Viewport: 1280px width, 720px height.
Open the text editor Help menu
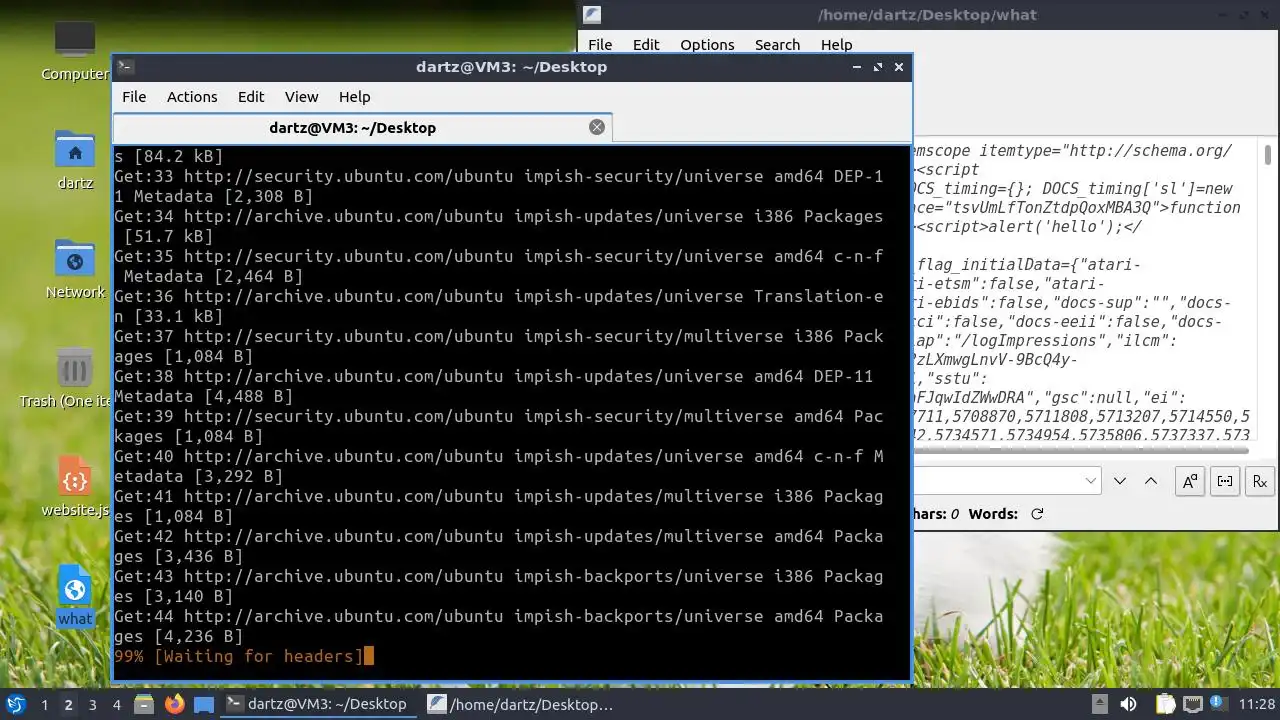[x=836, y=45]
